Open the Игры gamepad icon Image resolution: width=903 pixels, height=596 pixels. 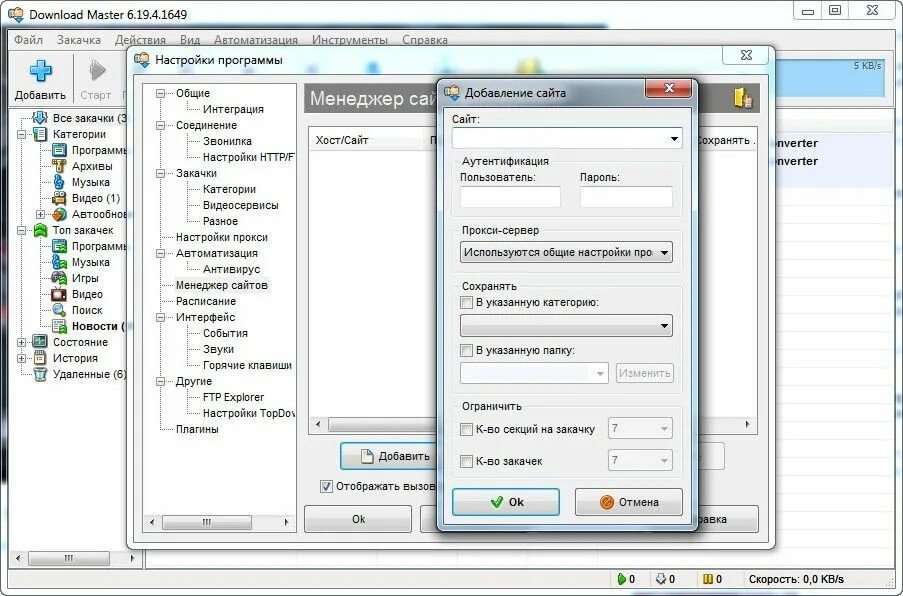59,278
